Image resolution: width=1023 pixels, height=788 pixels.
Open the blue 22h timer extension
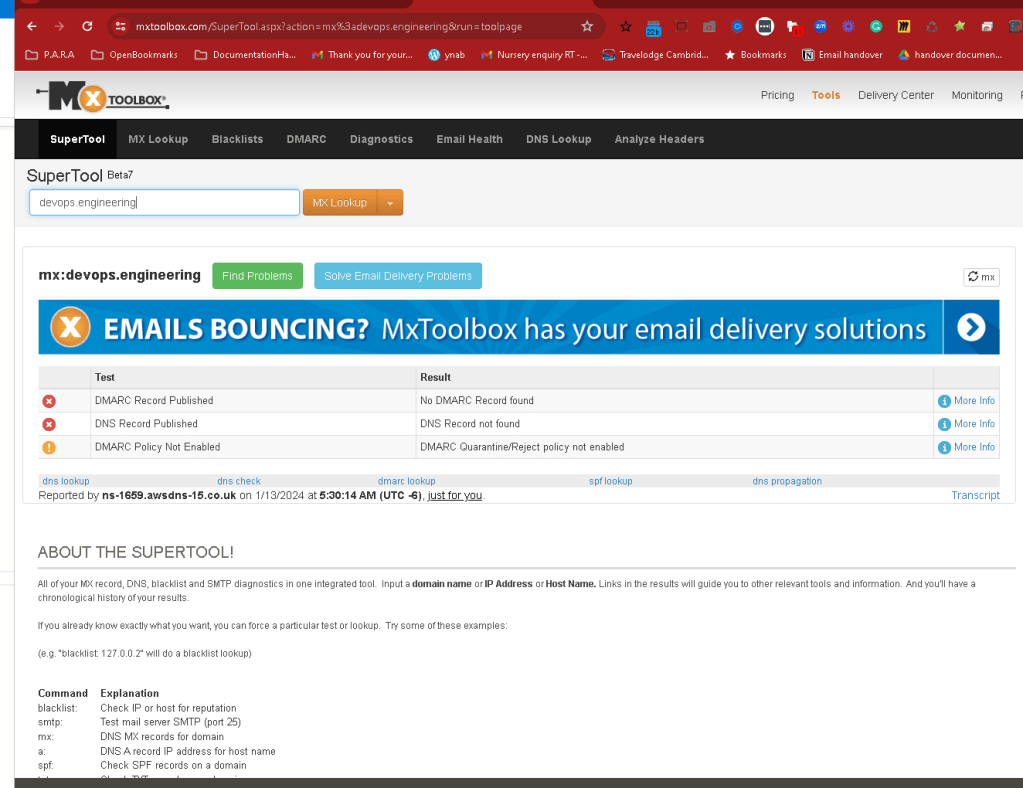pyautogui.click(x=653, y=28)
